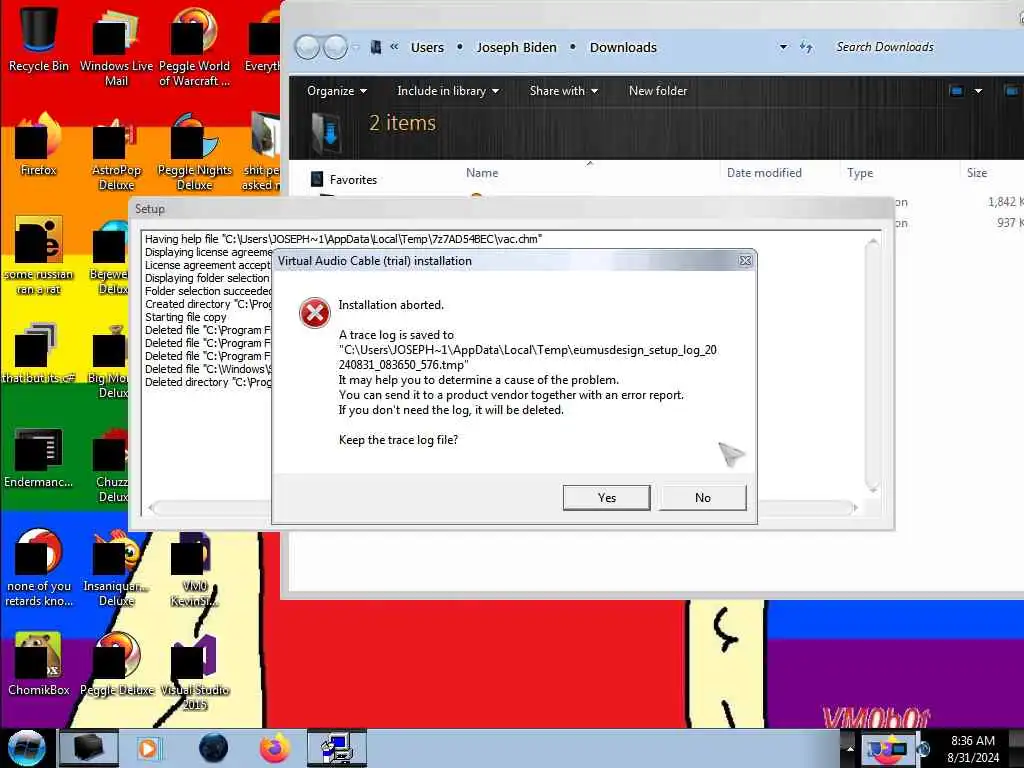Open the dark sphere taskbar icon
Viewport: 1024px width, 768px height.
[x=214, y=748]
